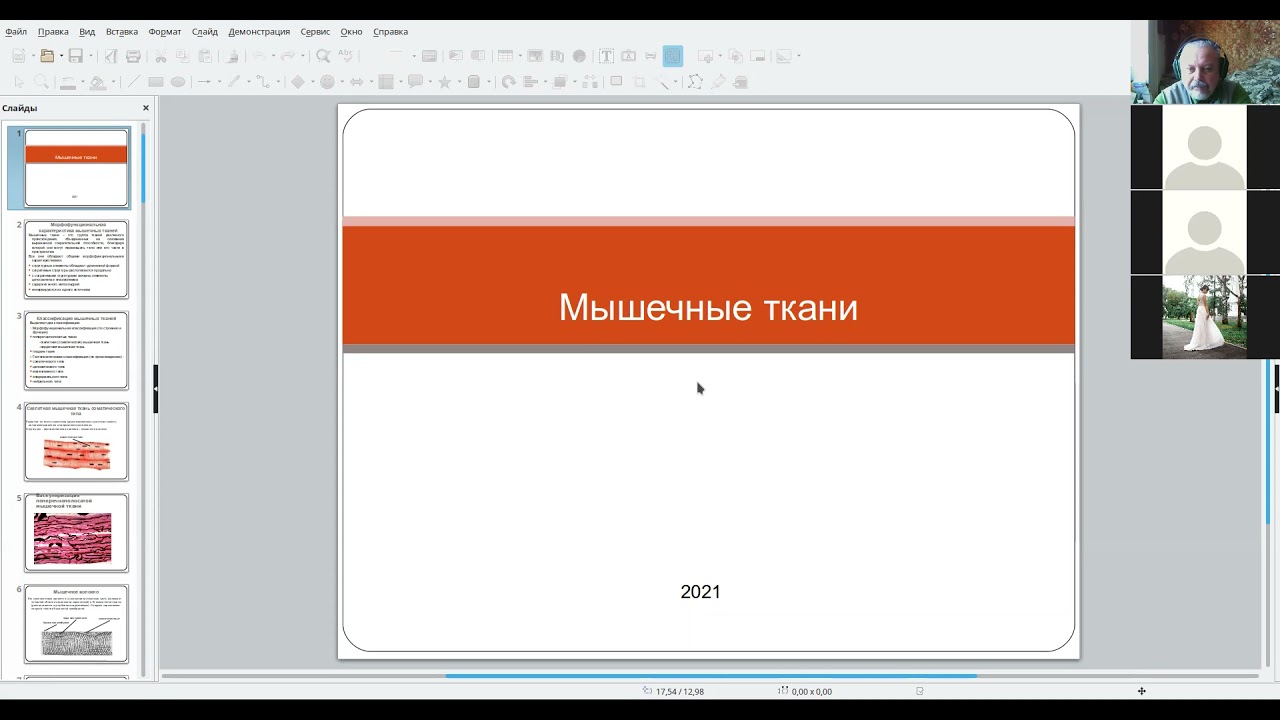This screenshot has height=720, width=1280.
Task: Select slide 4 thumbnail with muscle image
Action: coord(76,441)
